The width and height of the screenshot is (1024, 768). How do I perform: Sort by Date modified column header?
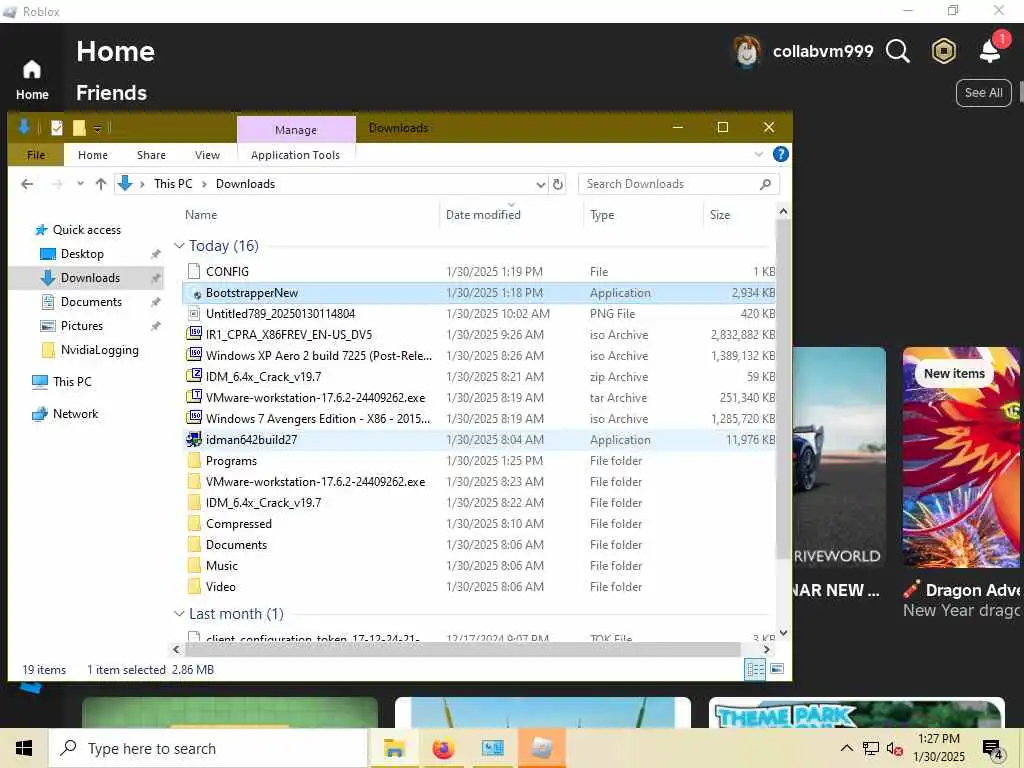click(x=511, y=215)
